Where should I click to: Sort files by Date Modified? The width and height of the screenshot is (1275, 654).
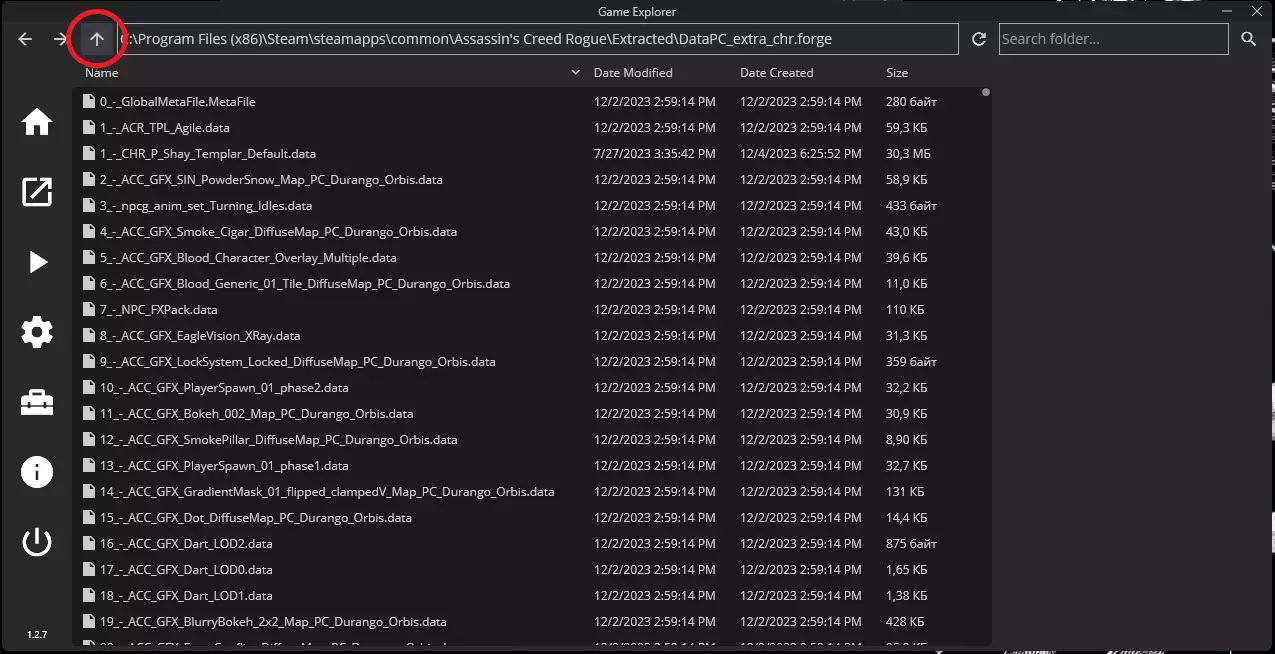point(633,73)
